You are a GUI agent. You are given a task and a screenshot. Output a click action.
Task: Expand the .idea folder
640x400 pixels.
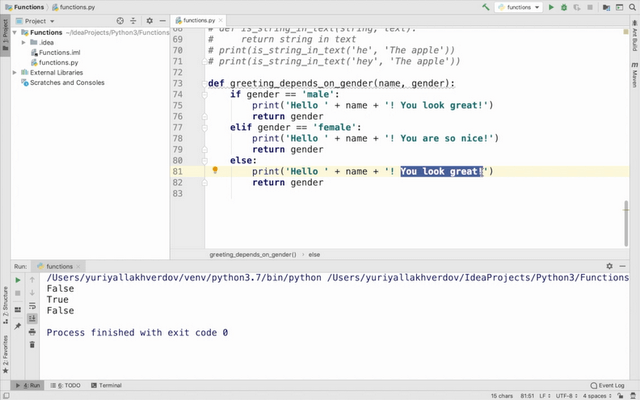click(24, 42)
